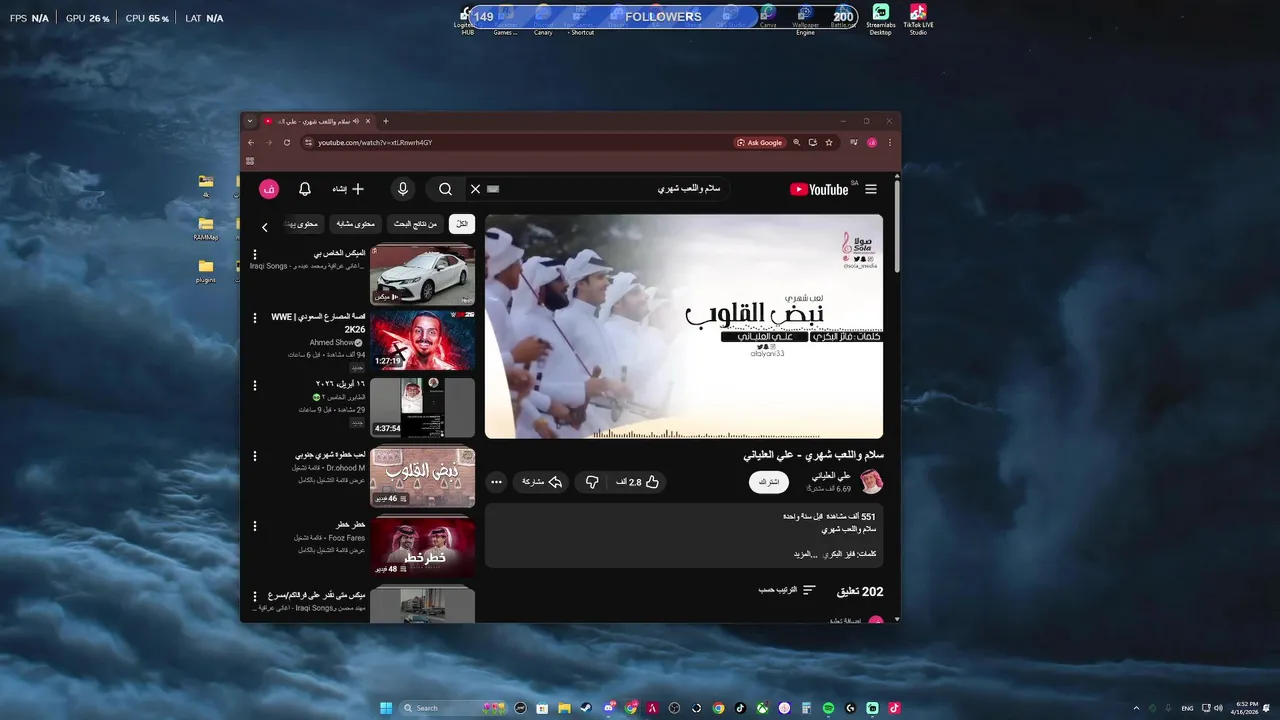Open the on-screen keyboard icon in search
The width and height of the screenshot is (1280, 720).
(x=493, y=189)
